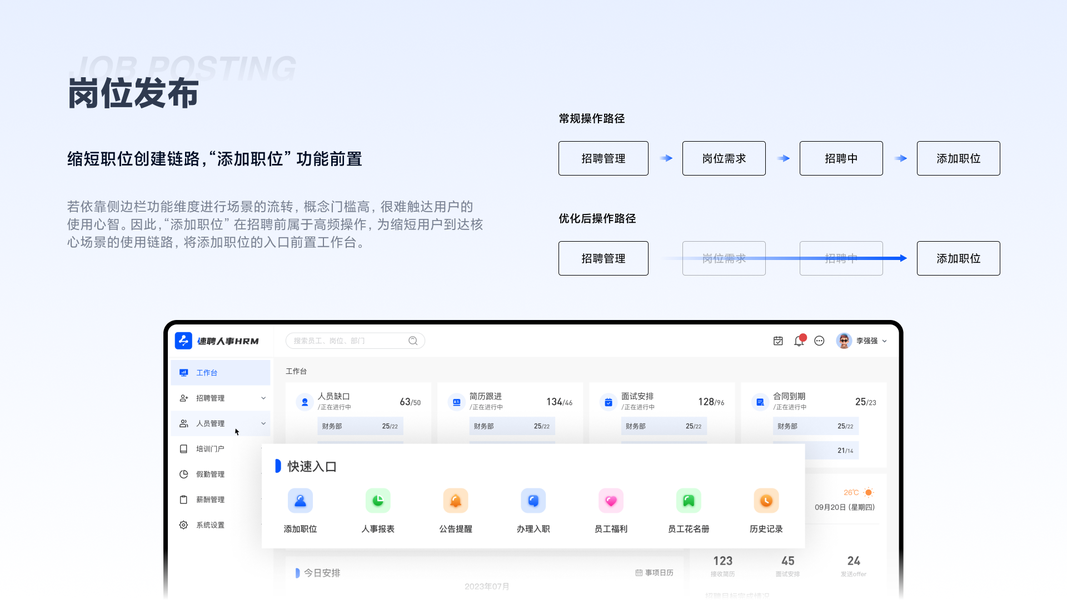Click the 134/46 count in 简历跟进
The image size is (1067, 600).
click(x=559, y=402)
